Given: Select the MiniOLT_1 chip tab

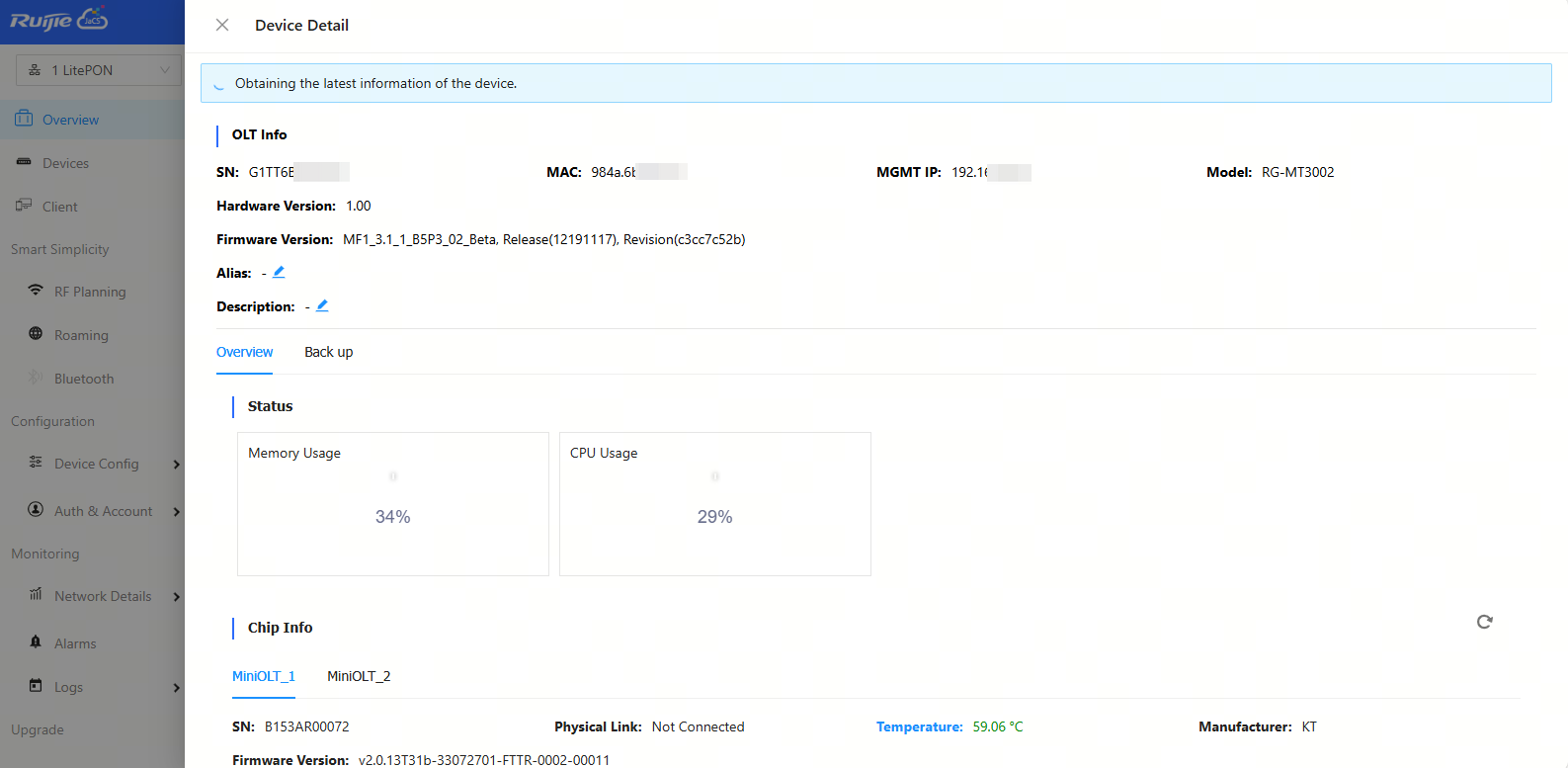Looking at the screenshot, I should click(x=263, y=676).
